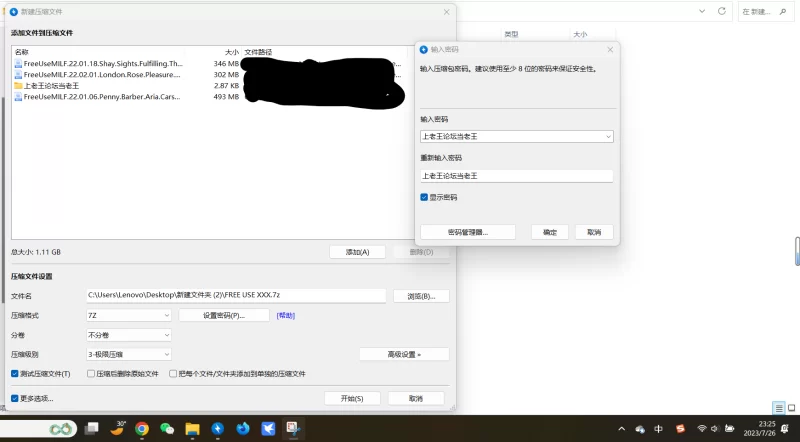The image size is (800, 442).
Task: Click the 浏览(B)... button
Action: 421,296
